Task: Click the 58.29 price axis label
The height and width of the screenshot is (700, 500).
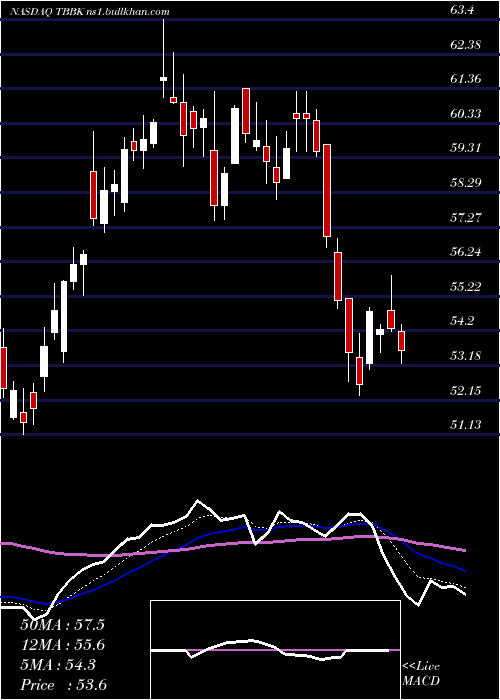Action: 466,183
